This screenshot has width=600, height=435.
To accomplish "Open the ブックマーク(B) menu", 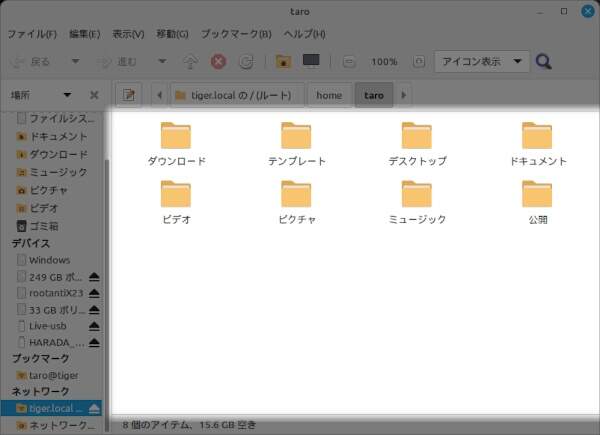I will click(x=236, y=34).
